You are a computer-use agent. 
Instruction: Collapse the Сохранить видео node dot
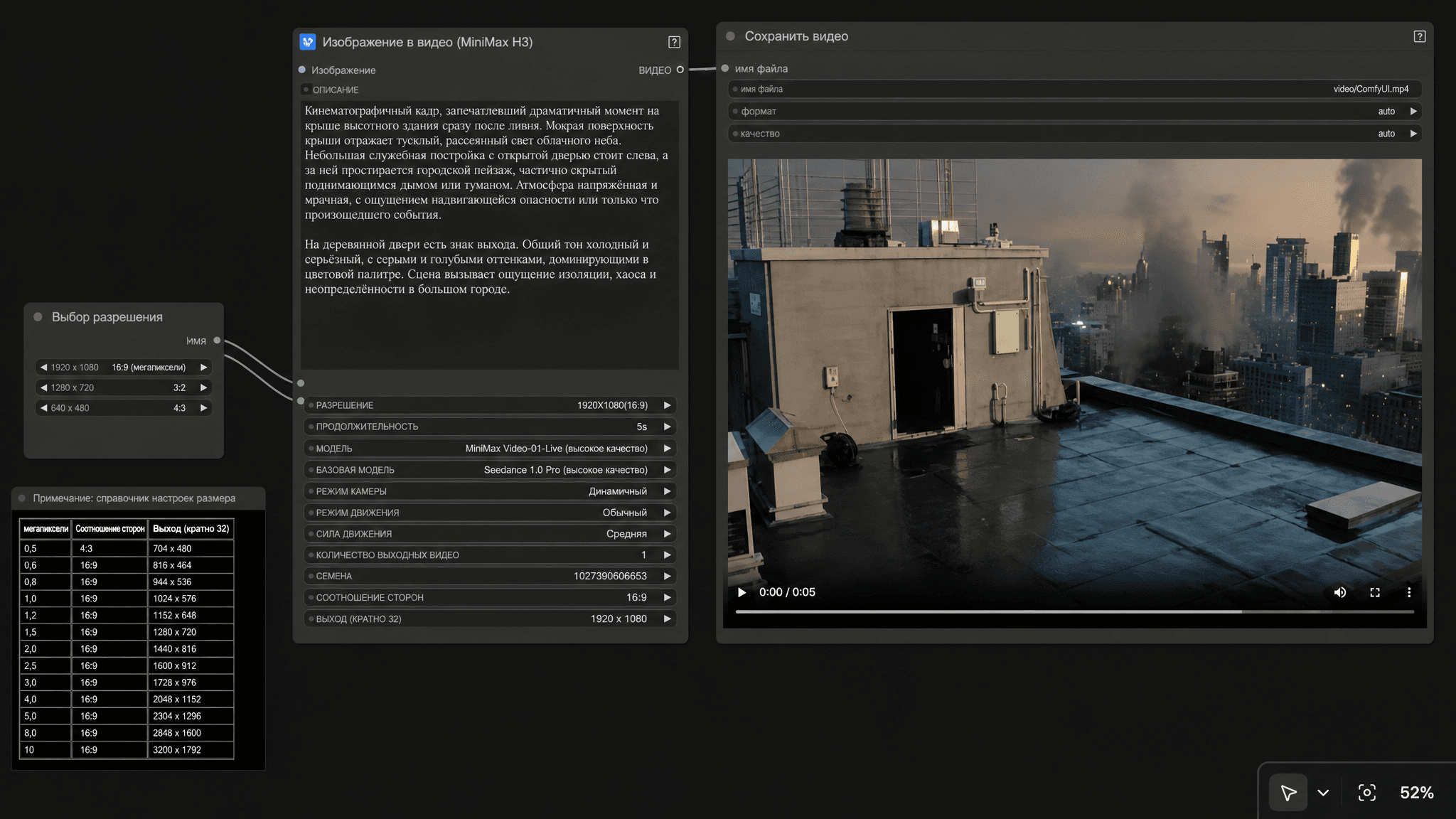(730, 36)
